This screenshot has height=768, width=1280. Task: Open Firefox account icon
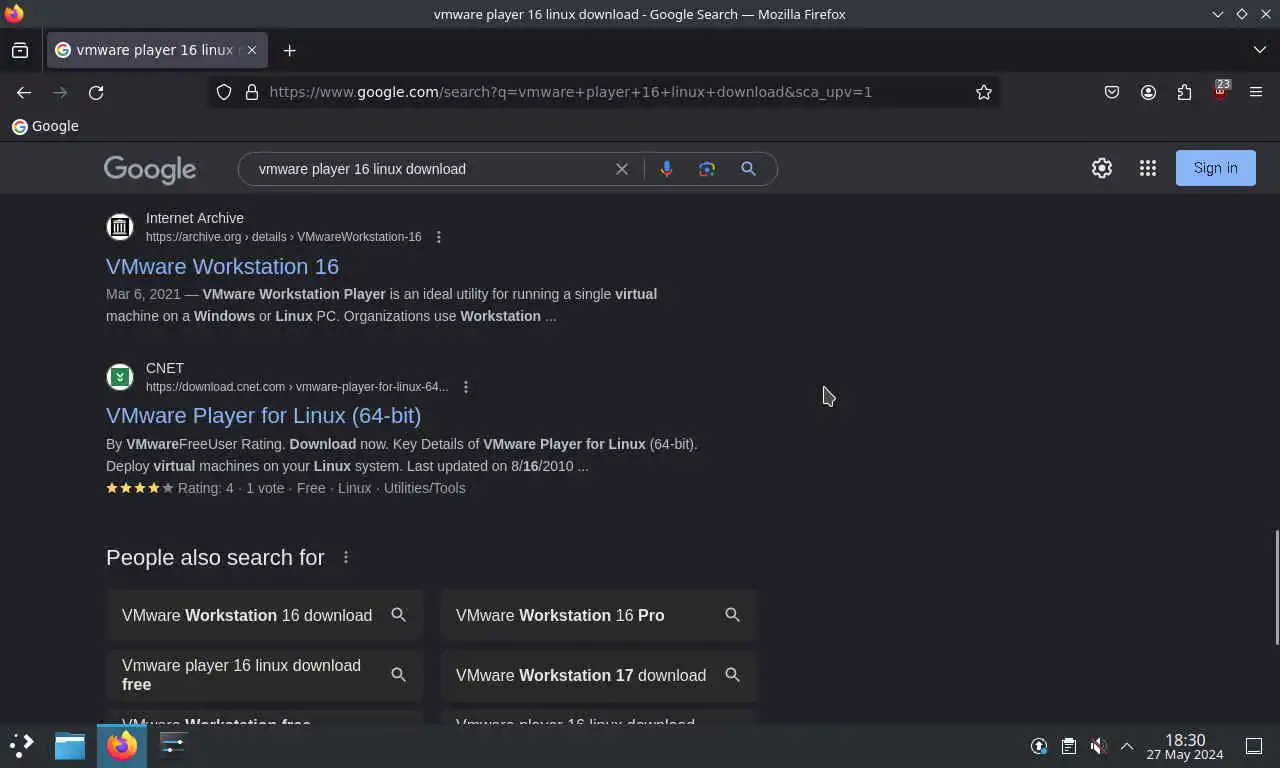pyautogui.click(x=1148, y=92)
